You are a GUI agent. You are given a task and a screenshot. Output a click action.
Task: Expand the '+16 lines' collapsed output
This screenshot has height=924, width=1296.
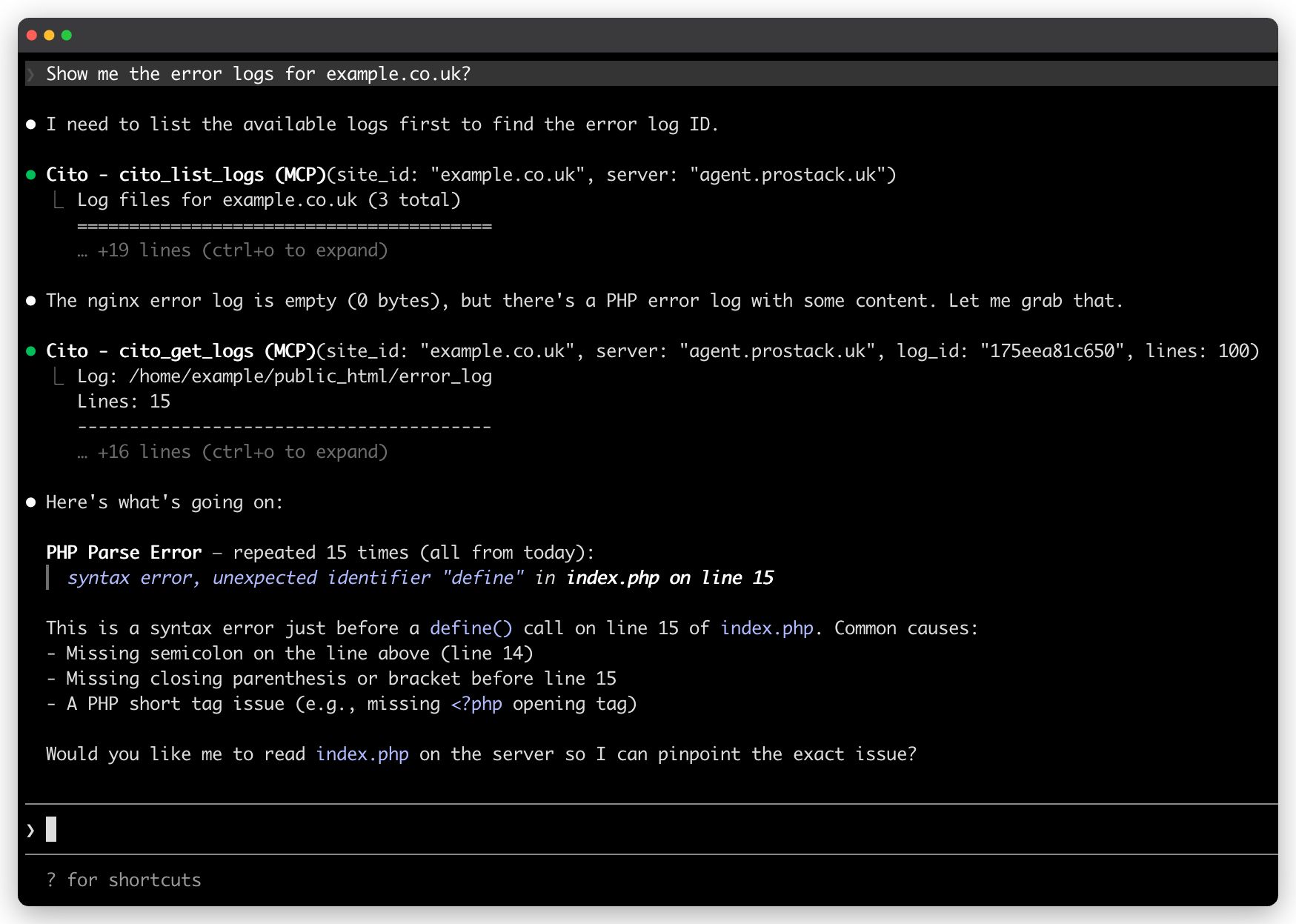(x=233, y=452)
